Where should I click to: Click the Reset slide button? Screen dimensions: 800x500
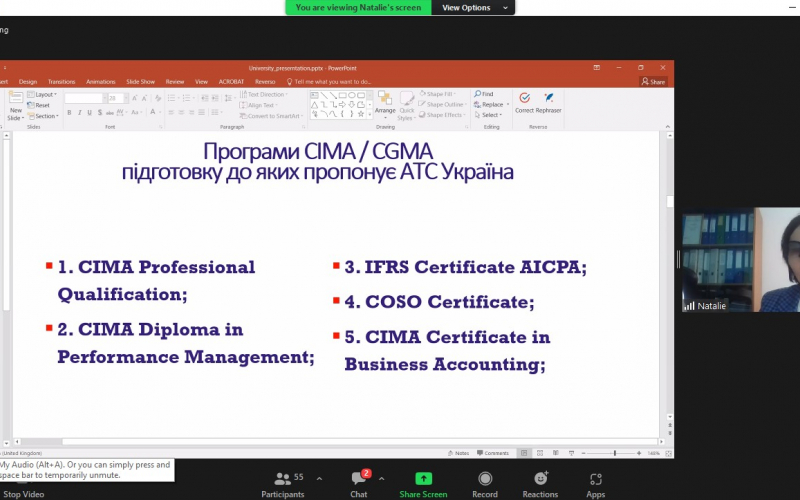(39, 105)
